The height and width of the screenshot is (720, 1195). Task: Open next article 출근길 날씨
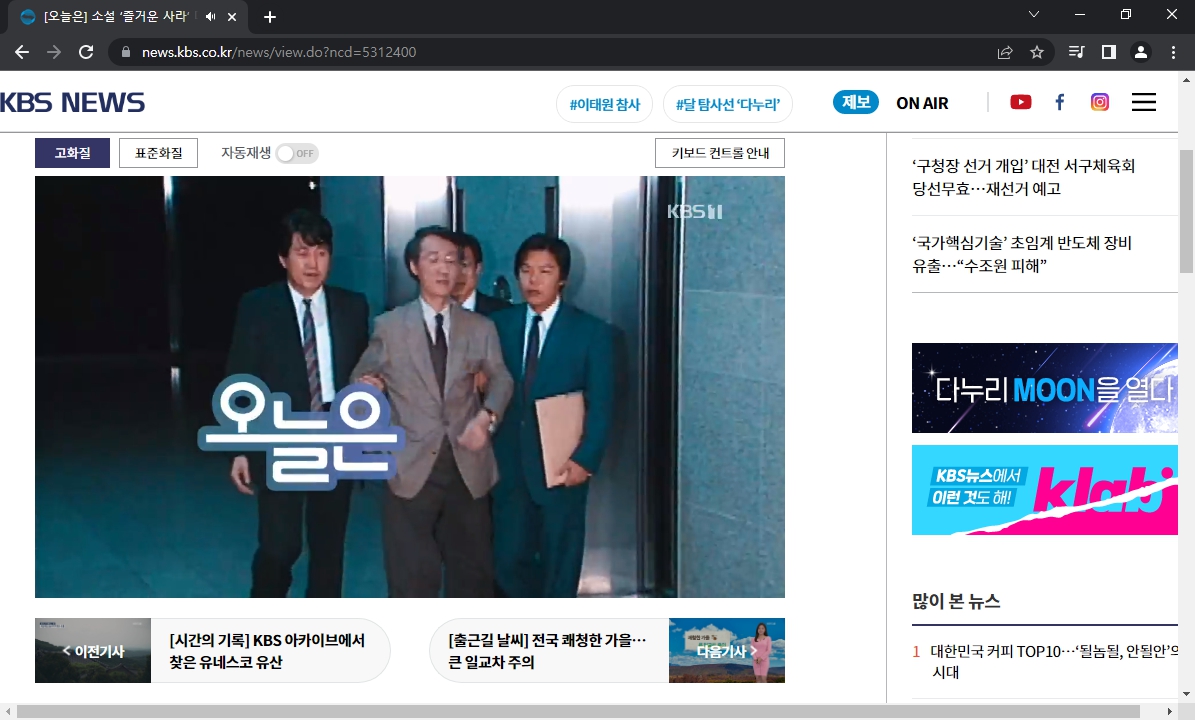click(547, 651)
